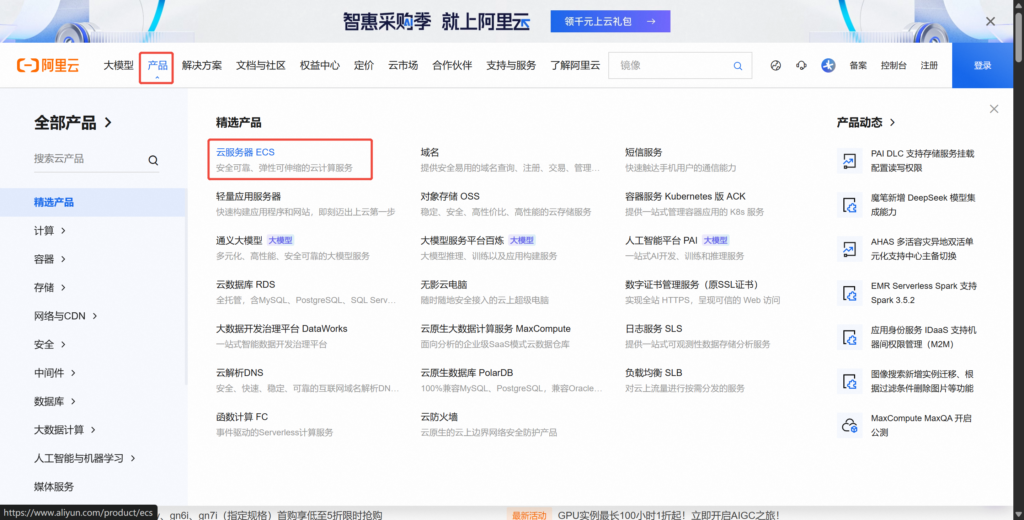The height and width of the screenshot is (520, 1024).
Task: Close the products mega menu panel
Action: [993, 109]
